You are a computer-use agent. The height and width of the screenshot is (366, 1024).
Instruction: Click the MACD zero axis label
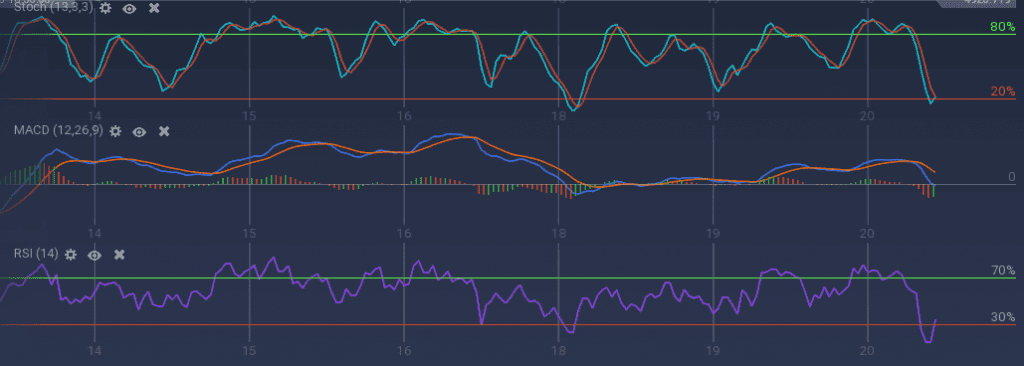pos(1012,176)
